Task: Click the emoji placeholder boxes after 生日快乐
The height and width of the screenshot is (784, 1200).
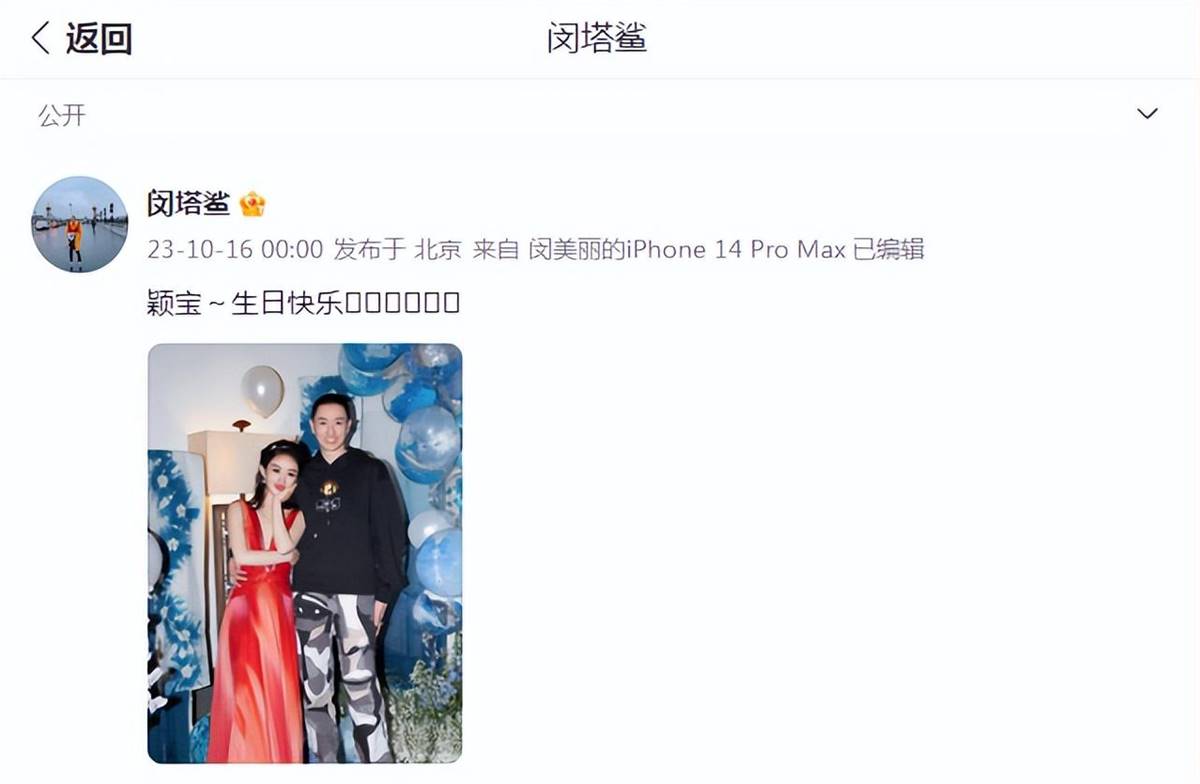Action: point(402,303)
